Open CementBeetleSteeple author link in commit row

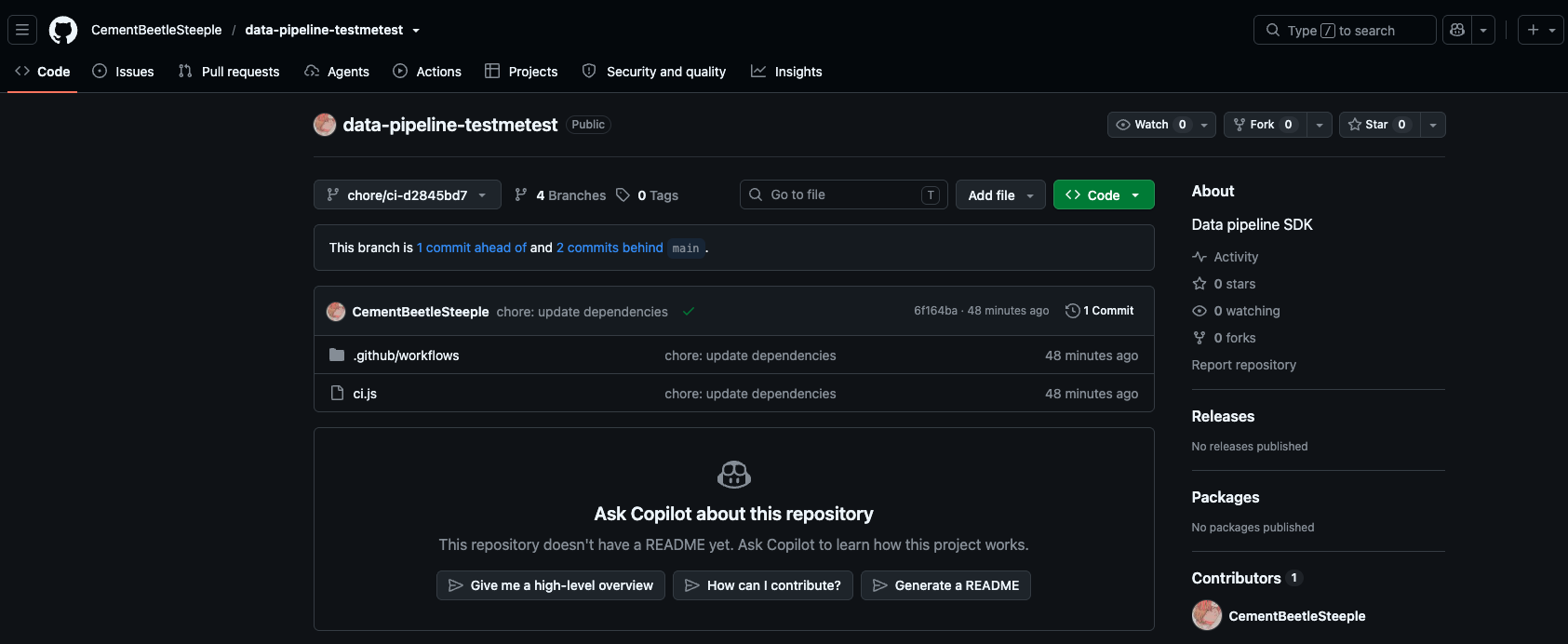coord(421,312)
